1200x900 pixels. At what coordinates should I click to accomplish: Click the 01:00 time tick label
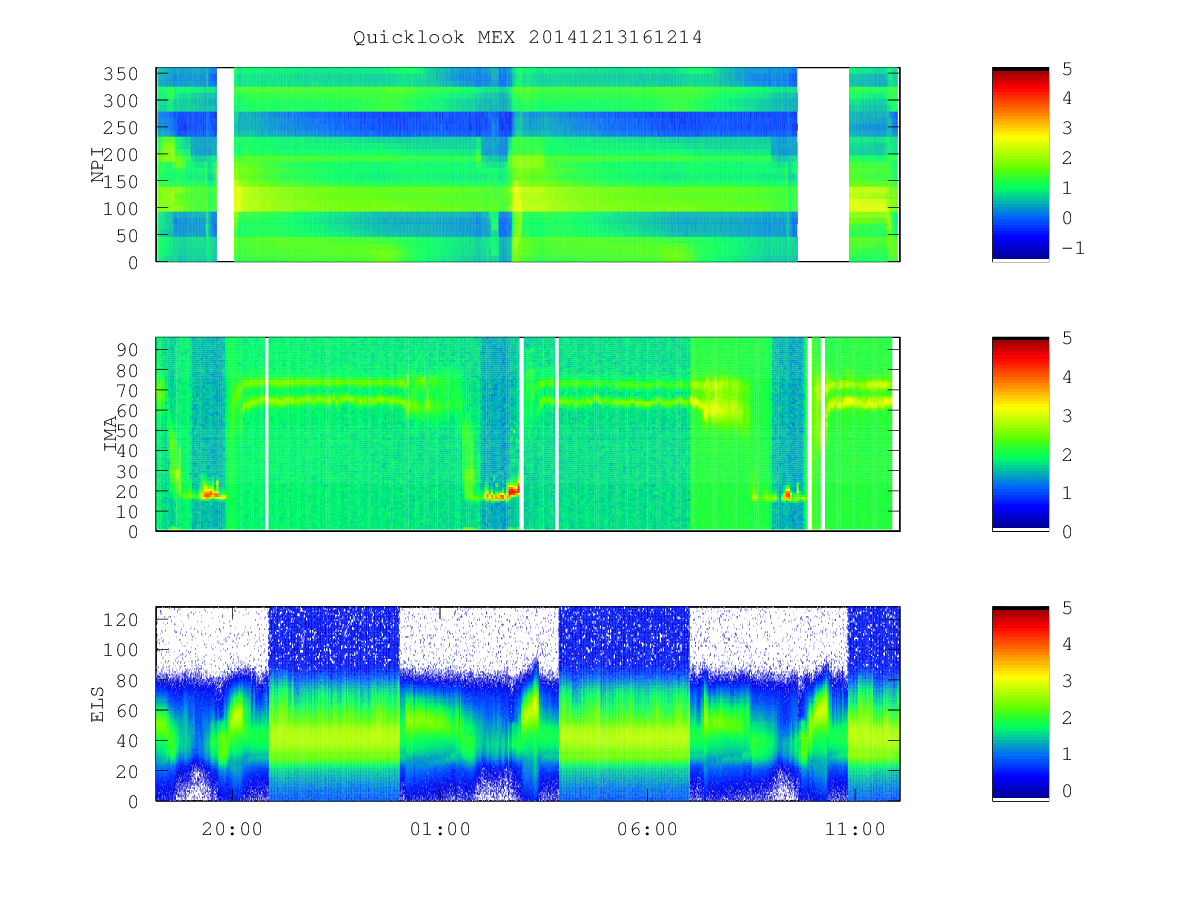click(440, 830)
